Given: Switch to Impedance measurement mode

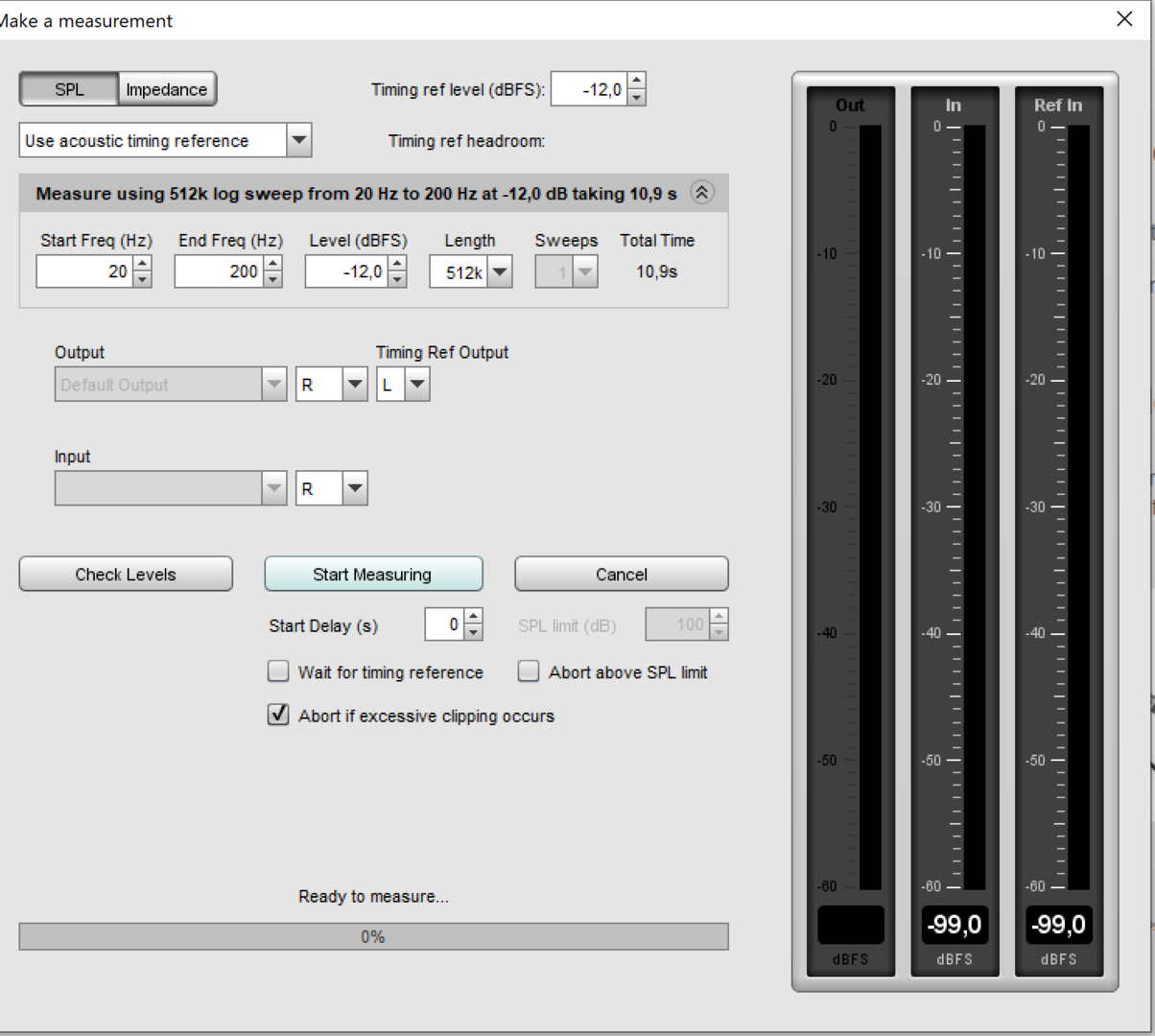Looking at the screenshot, I should click(167, 89).
